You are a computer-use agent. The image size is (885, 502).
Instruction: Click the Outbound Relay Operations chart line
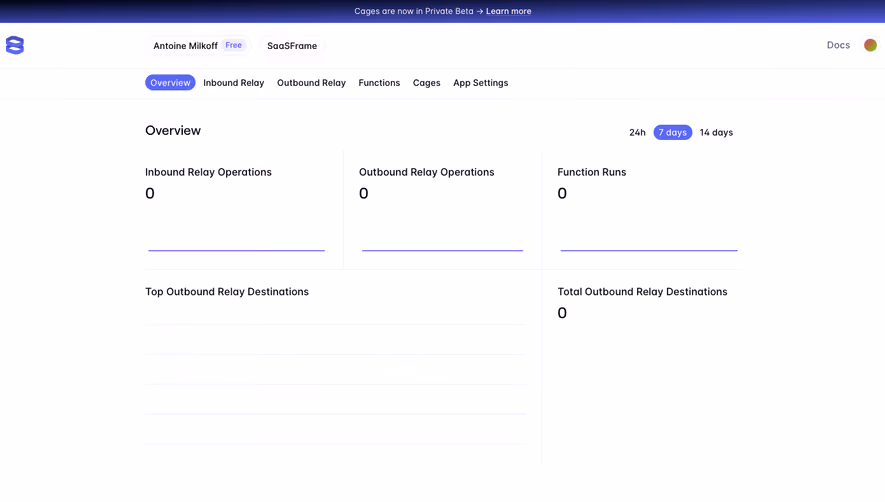coord(442,250)
